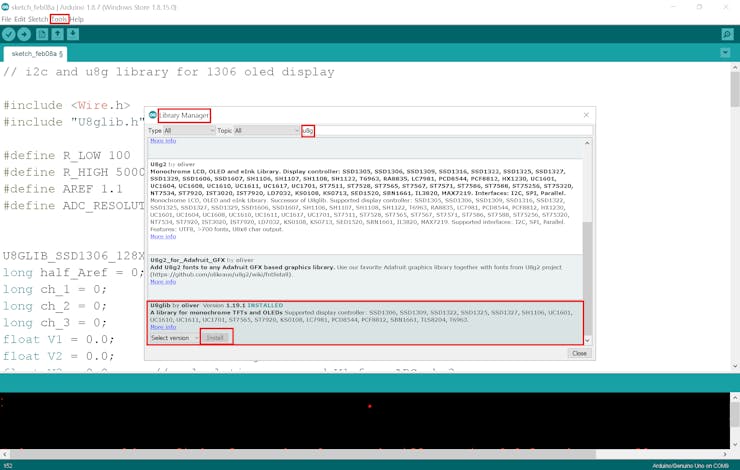The width and height of the screenshot is (740, 470).
Task: Expand the Topic filter dropdown
Action: click(267, 131)
